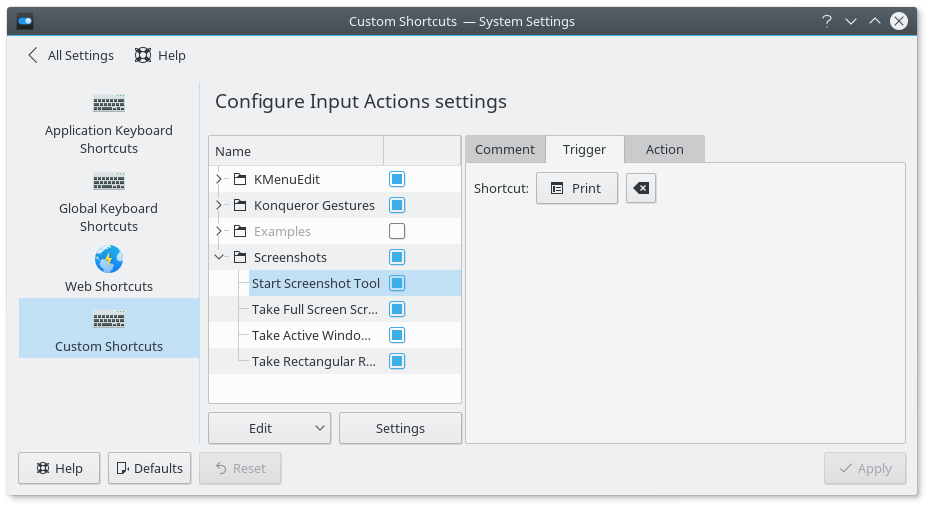This screenshot has height=508, width=930.
Task: Click the System Settings titlebar app icon
Action: point(26,21)
